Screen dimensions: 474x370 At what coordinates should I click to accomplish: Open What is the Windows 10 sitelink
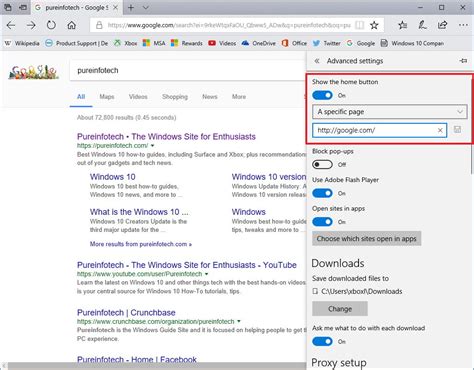(139, 212)
